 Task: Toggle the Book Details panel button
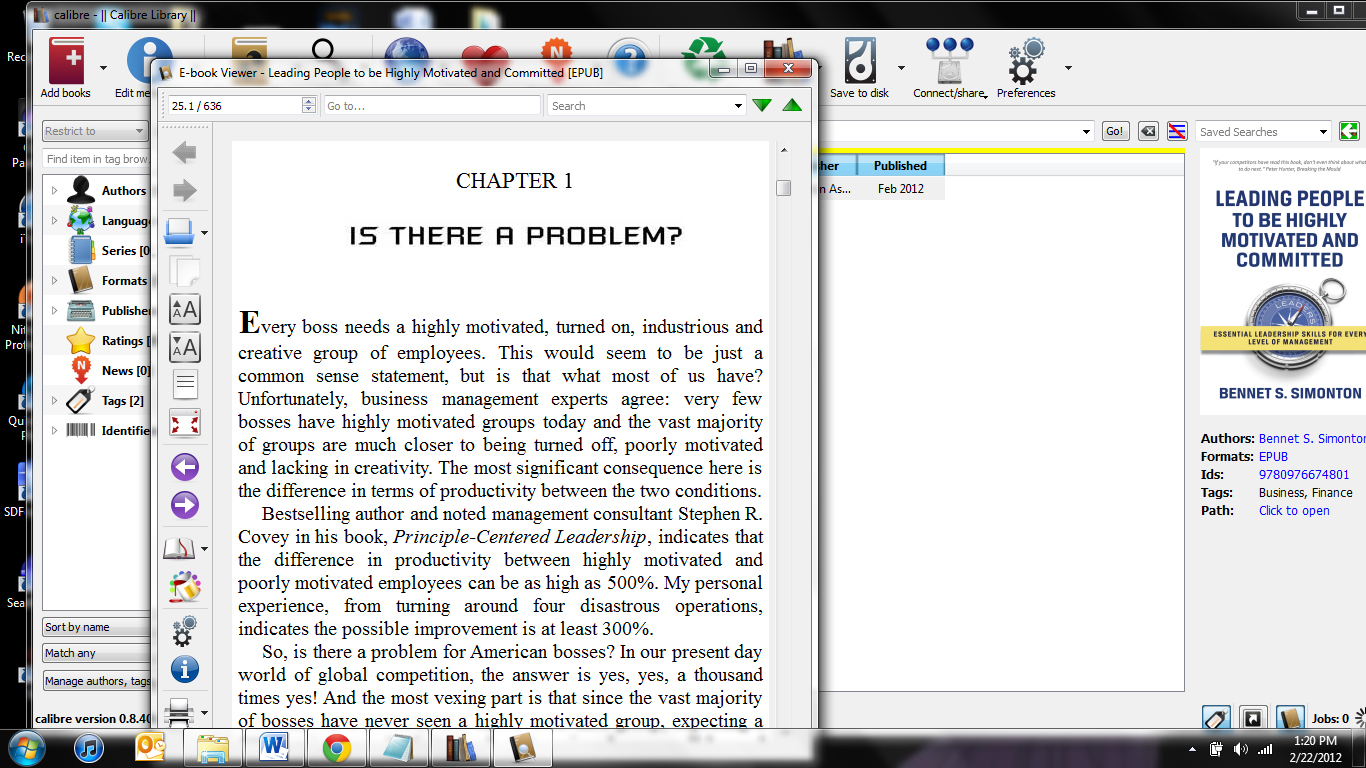1290,718
